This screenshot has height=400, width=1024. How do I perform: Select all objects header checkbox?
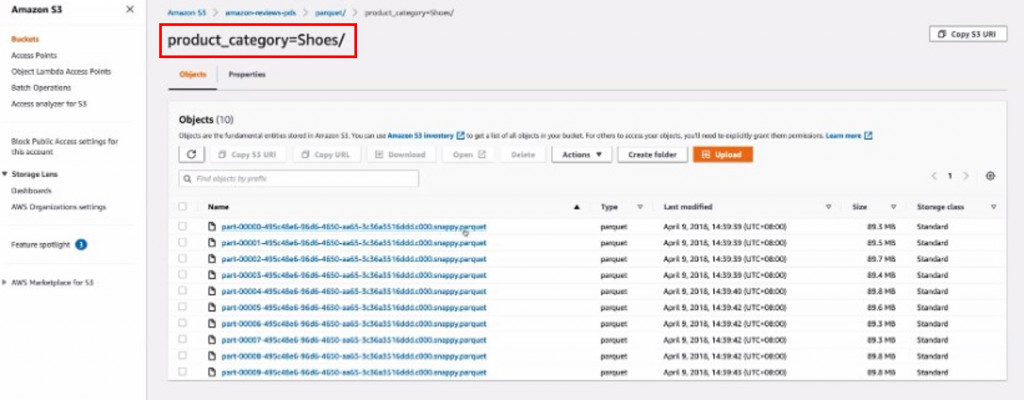[x=183, y=207]
